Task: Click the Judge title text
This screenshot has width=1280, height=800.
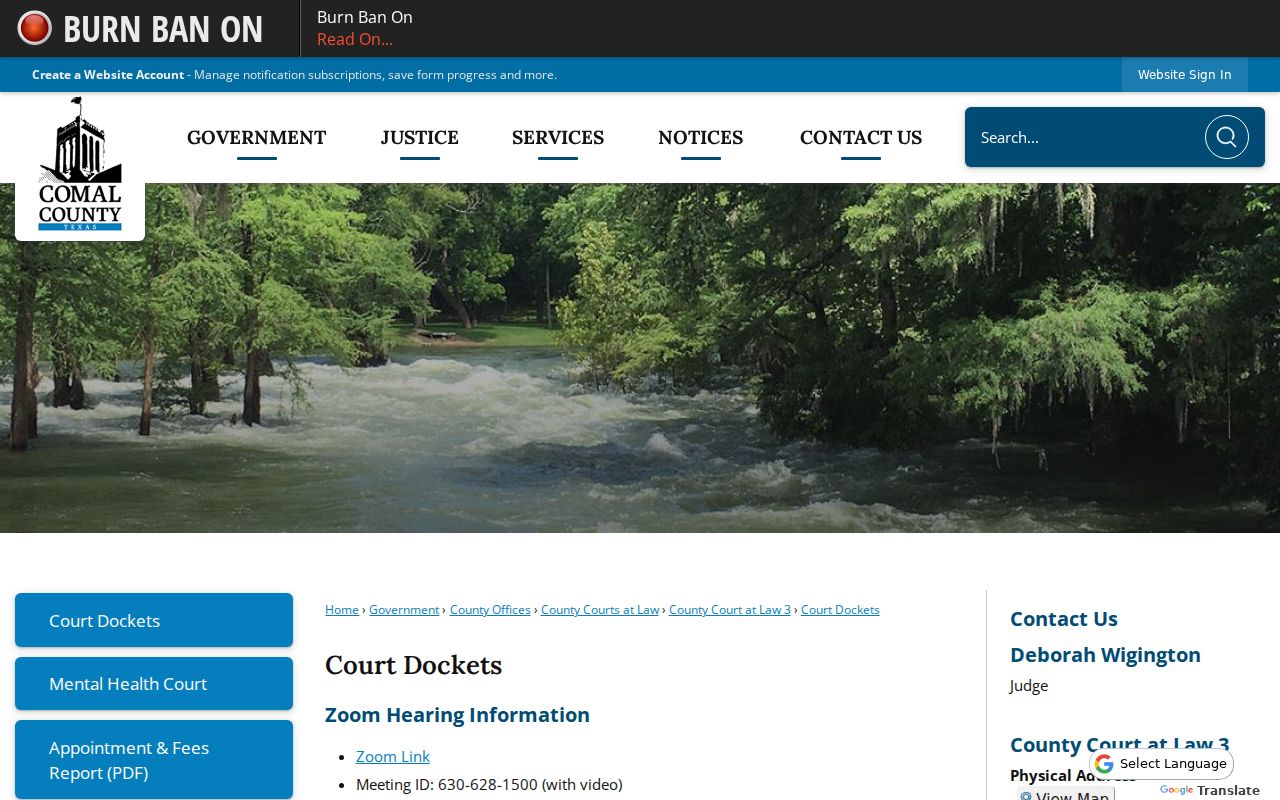Action: click(1029, 686)
